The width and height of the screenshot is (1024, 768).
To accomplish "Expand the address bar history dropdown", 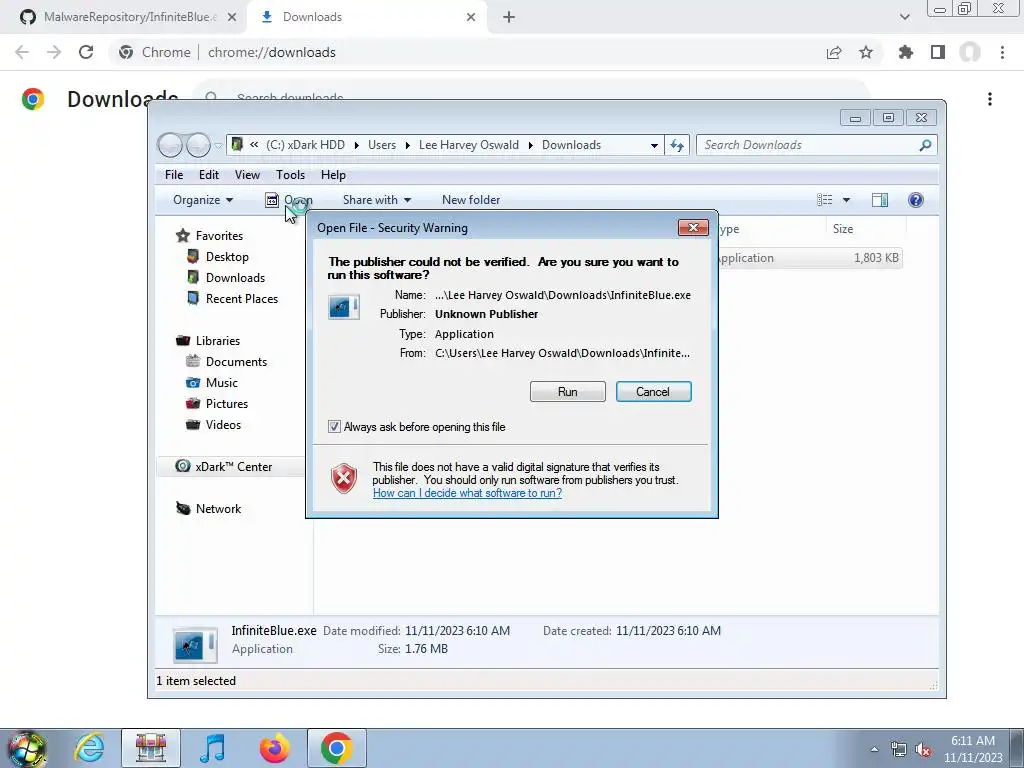I will tap(654, 145).
